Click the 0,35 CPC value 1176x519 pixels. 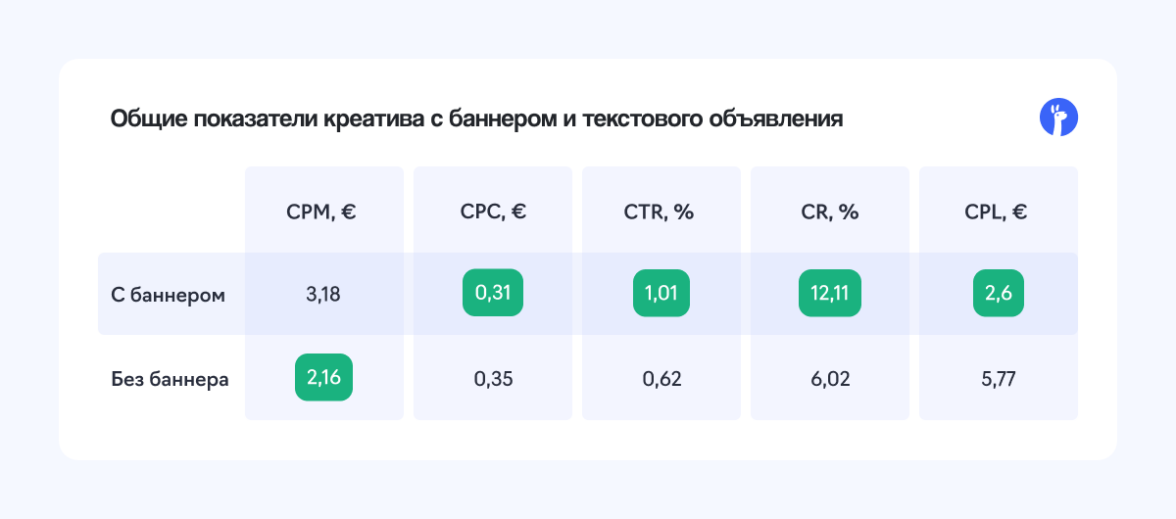coord(493,380)
